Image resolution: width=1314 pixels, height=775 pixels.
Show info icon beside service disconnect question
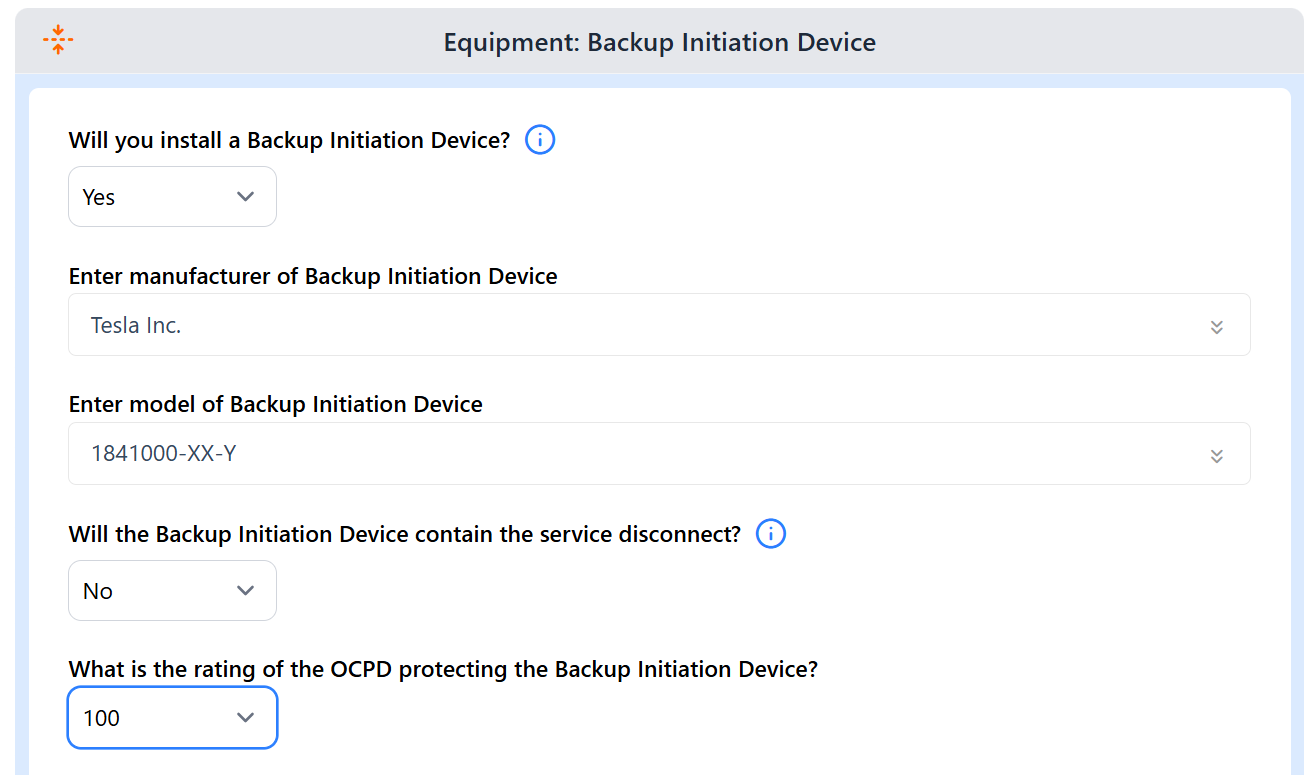[x=771, y=534]
